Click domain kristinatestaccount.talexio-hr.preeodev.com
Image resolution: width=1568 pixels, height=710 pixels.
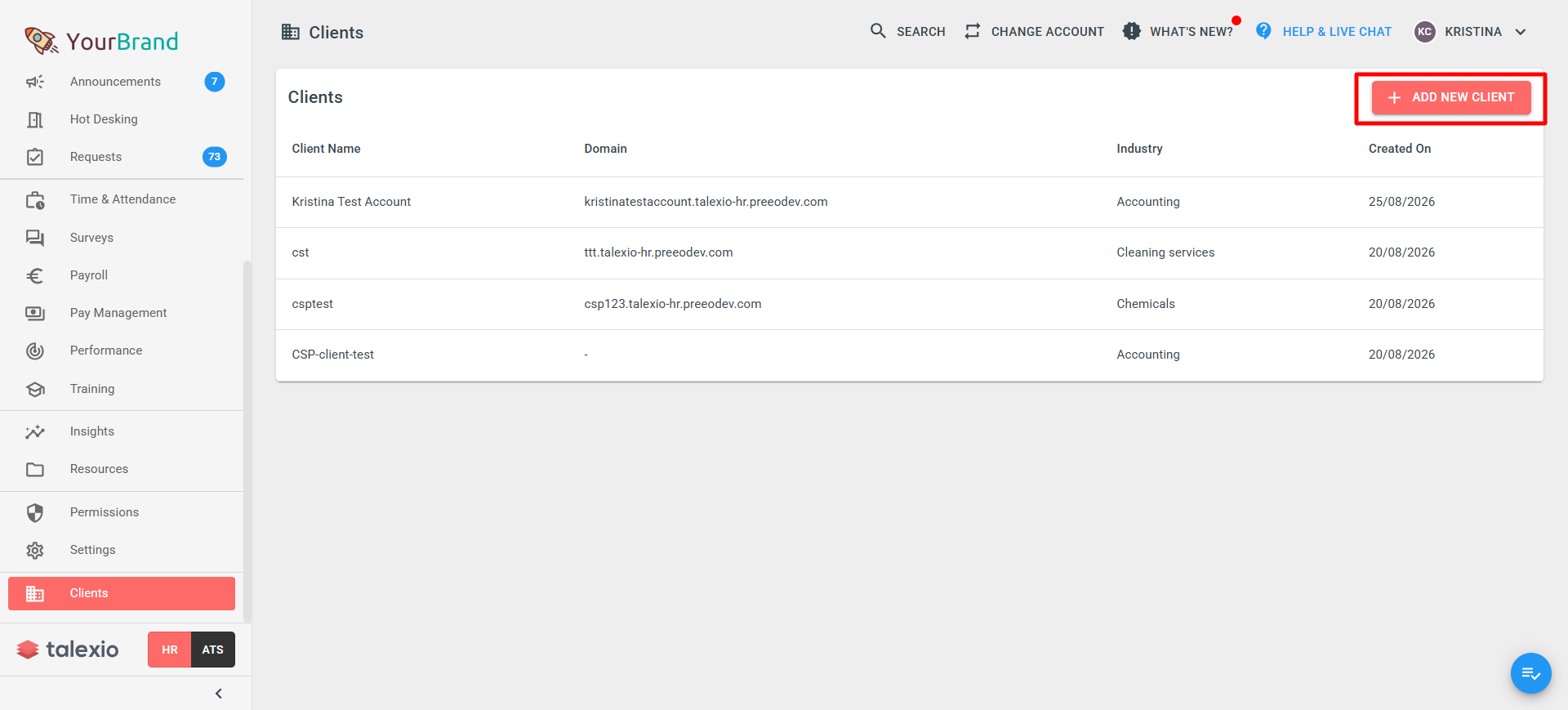coord(706,202)
